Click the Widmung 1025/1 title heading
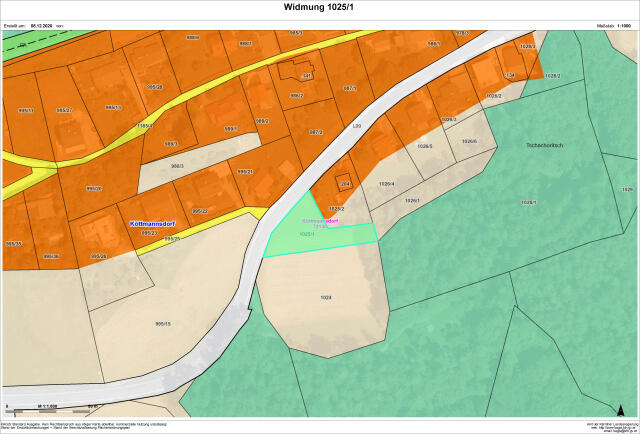This screenshot has width=640, height=434. tap(319, 9)
